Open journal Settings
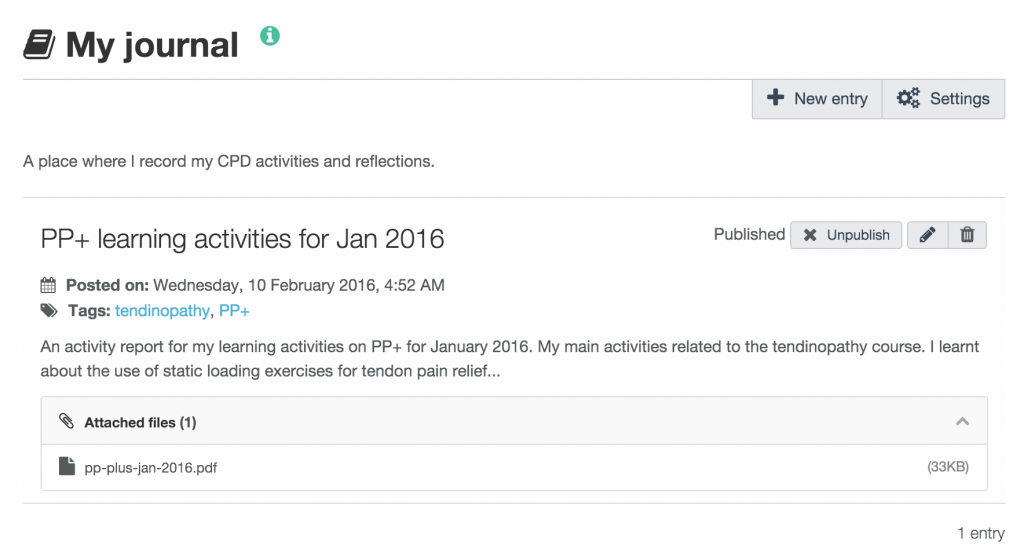Viewport: 1024px width, 556px height. pyautogui.click(x=943, y=99)
